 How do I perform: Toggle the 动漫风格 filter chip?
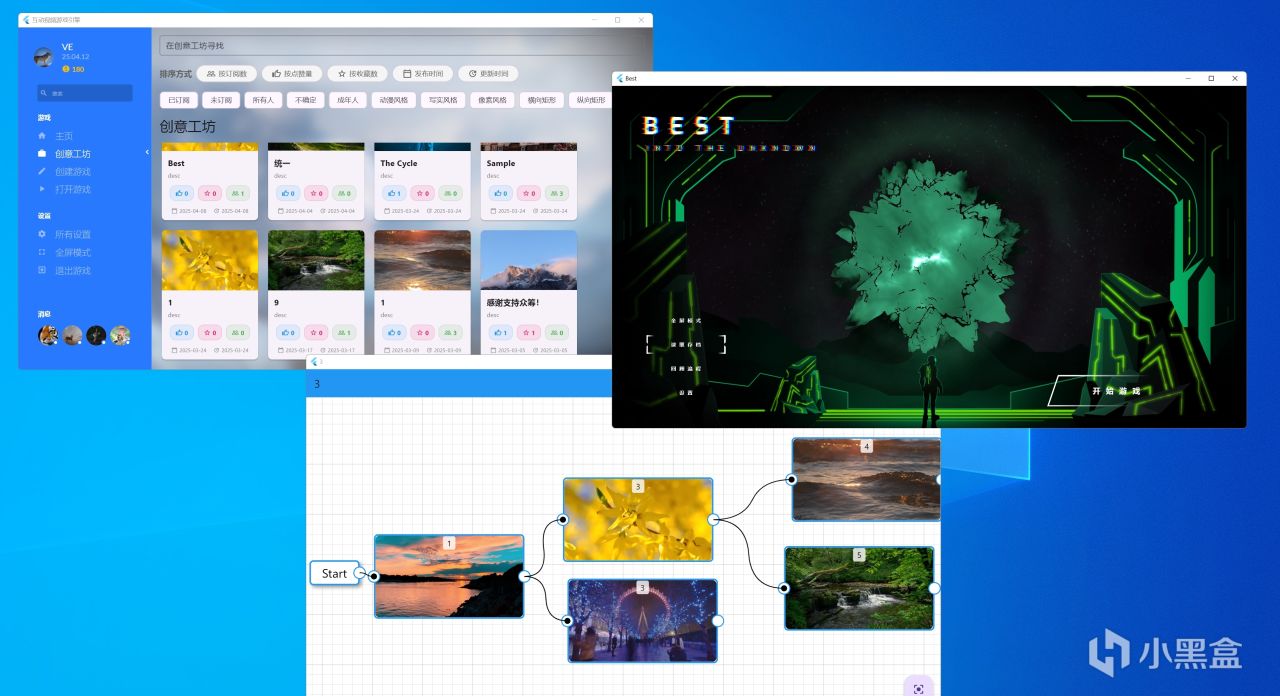393,100
